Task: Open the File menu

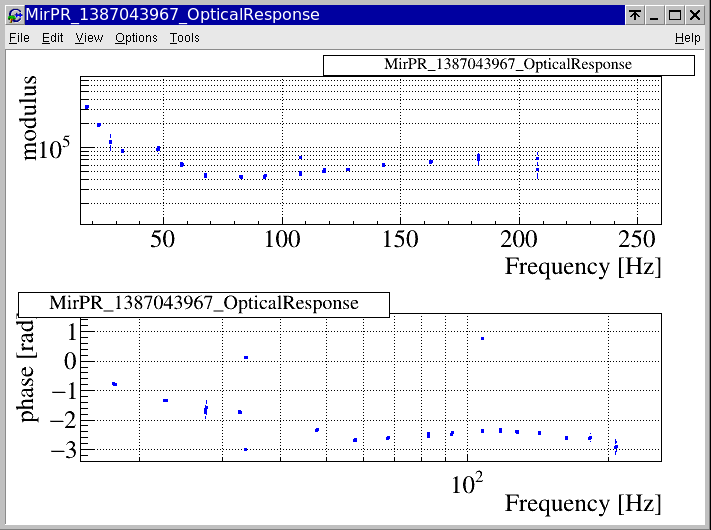Action: [19, 38]
